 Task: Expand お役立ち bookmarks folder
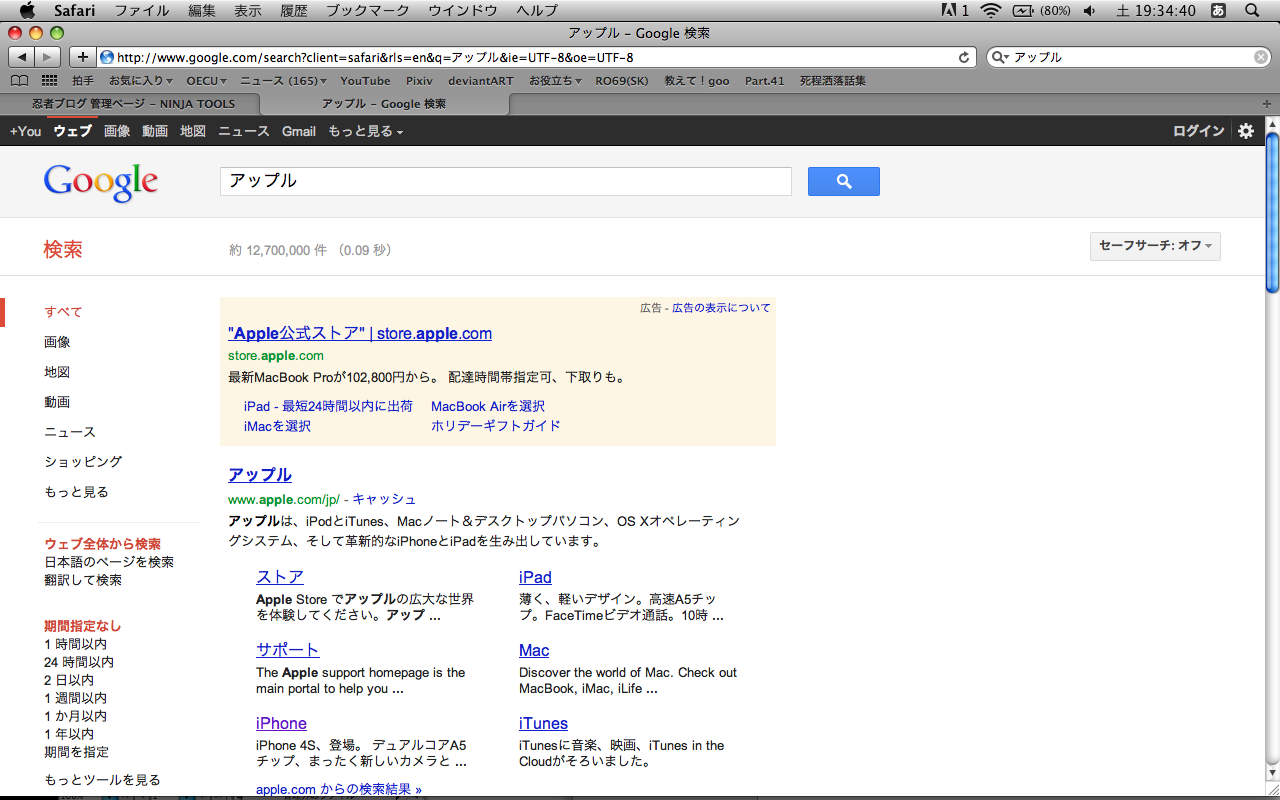[x=555, y=81]
